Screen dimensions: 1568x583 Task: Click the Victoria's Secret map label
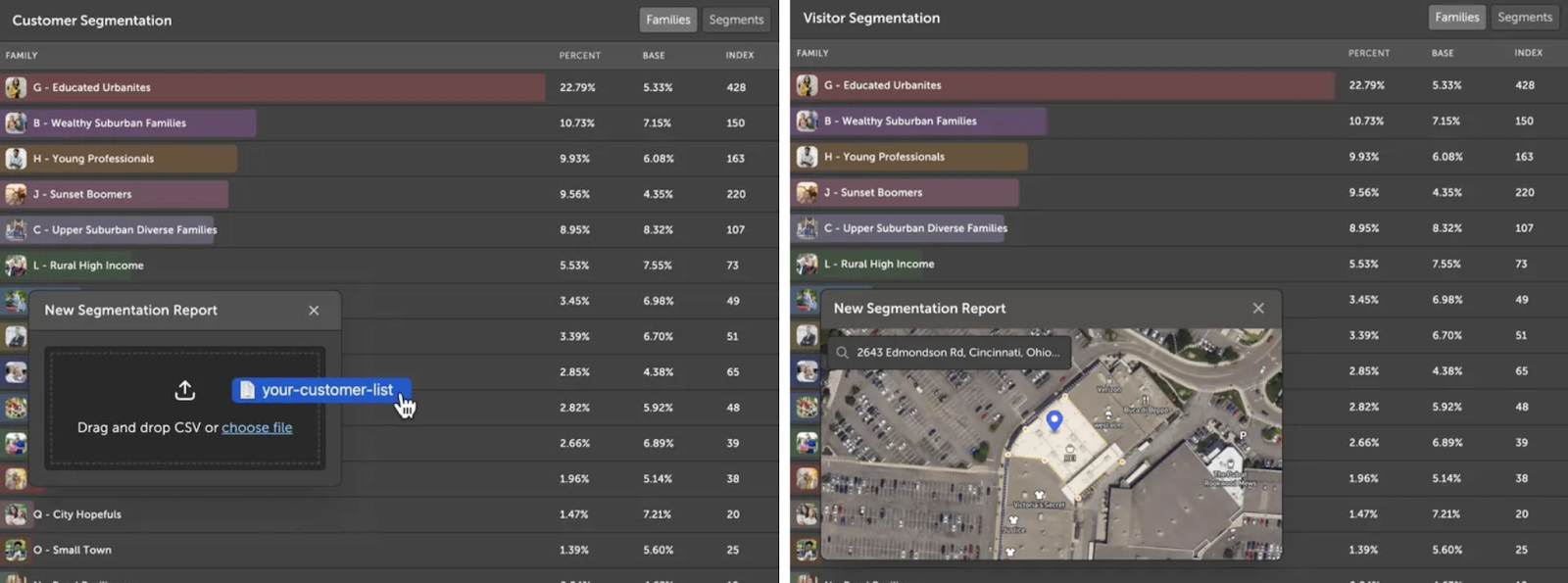[1039, 505]
